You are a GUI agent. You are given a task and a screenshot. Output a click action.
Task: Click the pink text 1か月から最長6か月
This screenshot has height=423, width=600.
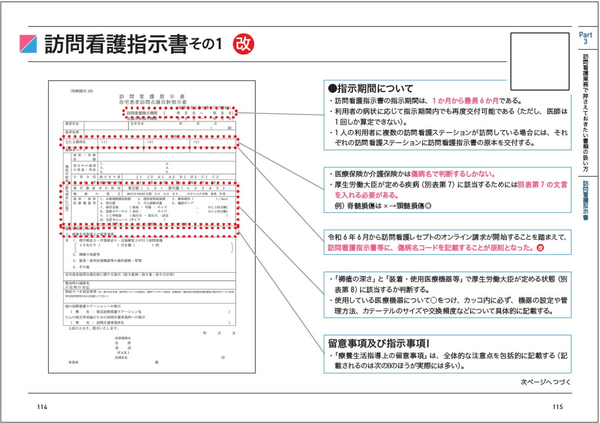[465, 101]
